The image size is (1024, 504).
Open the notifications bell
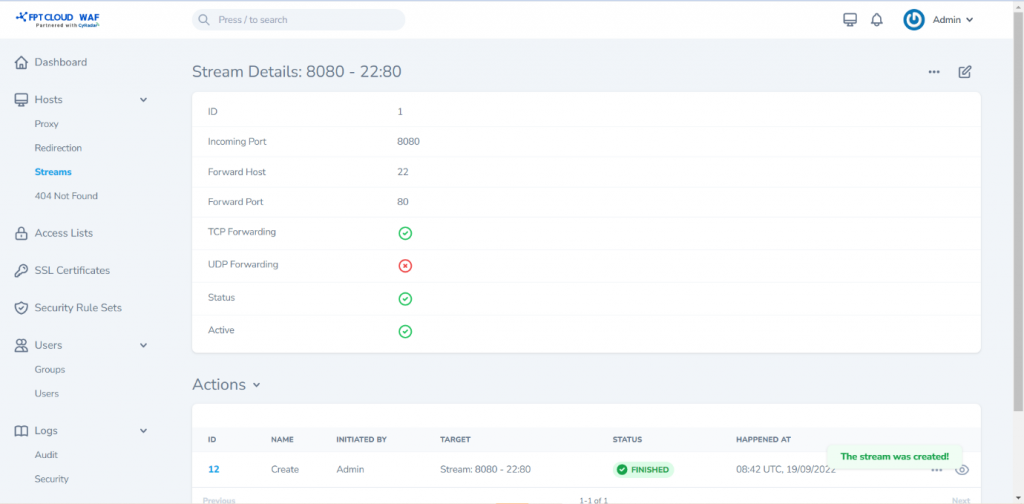coord(877,20)
